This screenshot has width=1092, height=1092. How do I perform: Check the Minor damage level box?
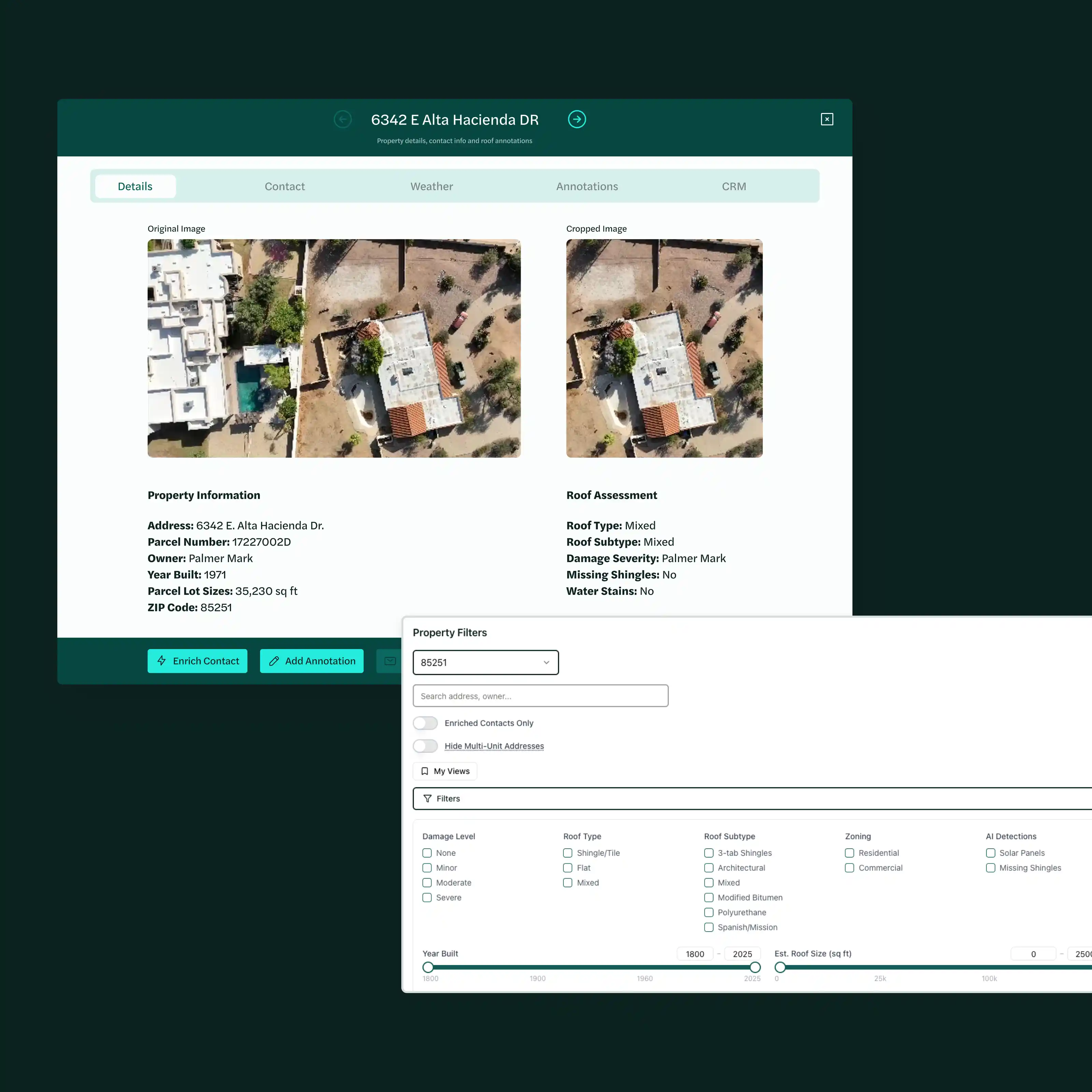click(427, 867)
